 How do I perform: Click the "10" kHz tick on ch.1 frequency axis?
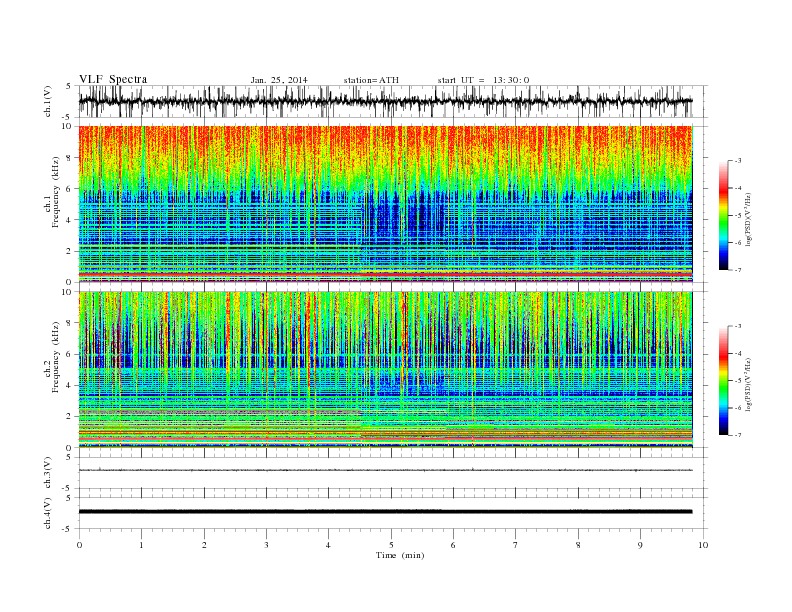point(68,126)
